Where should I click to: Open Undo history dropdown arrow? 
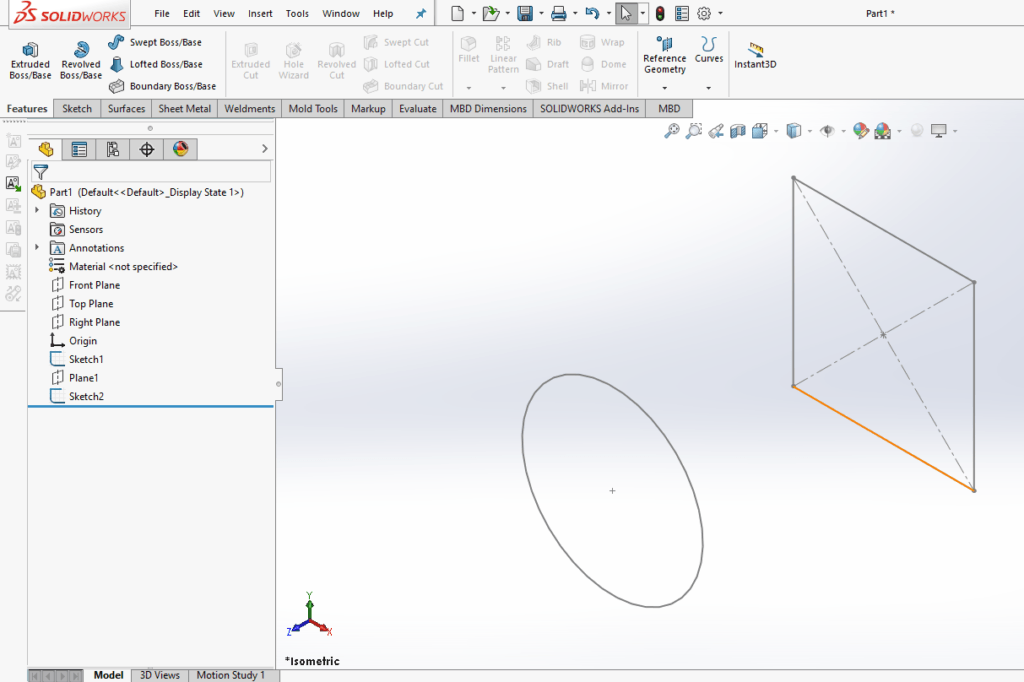pos(609,13)
